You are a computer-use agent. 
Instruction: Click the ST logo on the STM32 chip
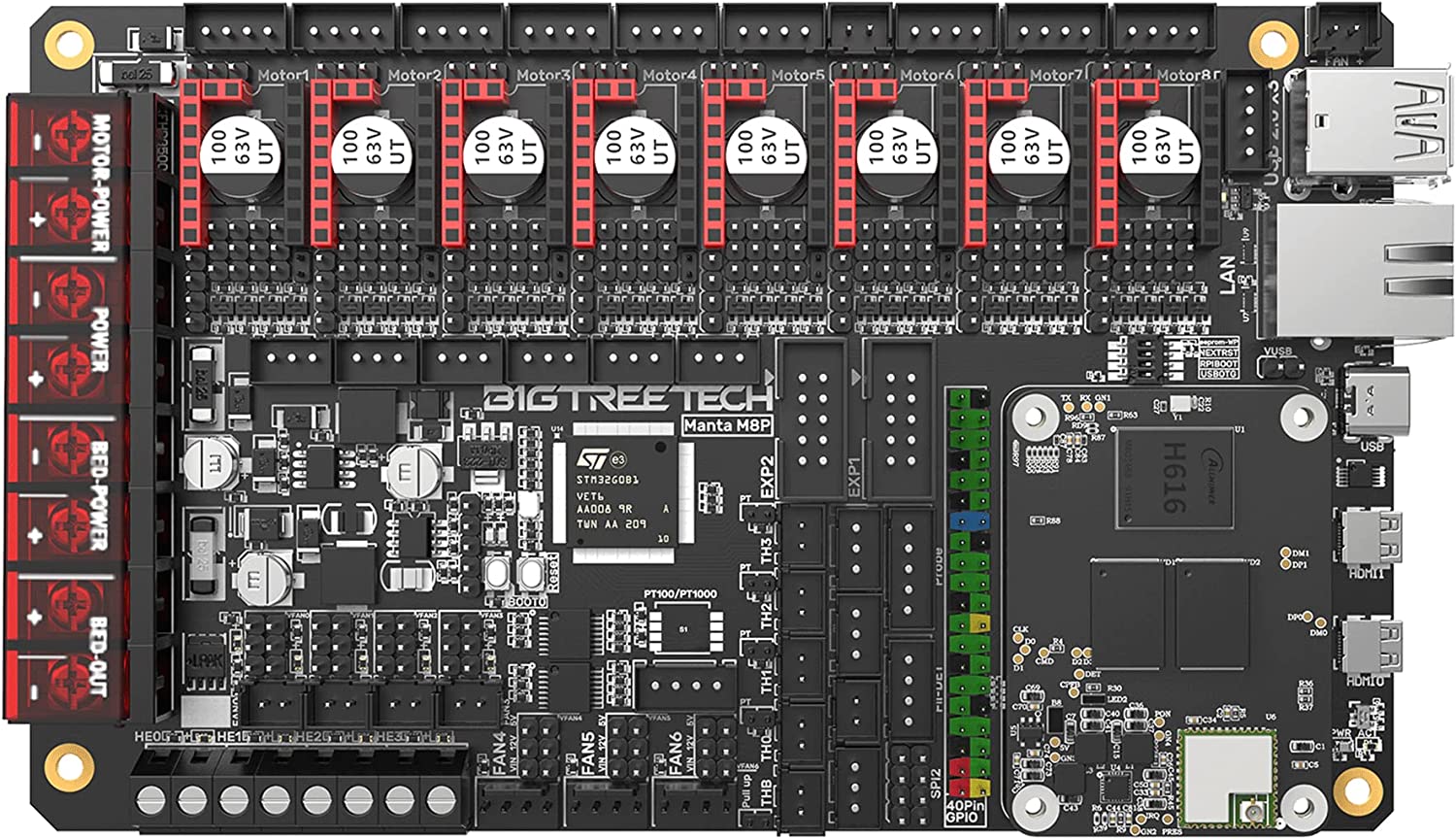tap(593, 456)
